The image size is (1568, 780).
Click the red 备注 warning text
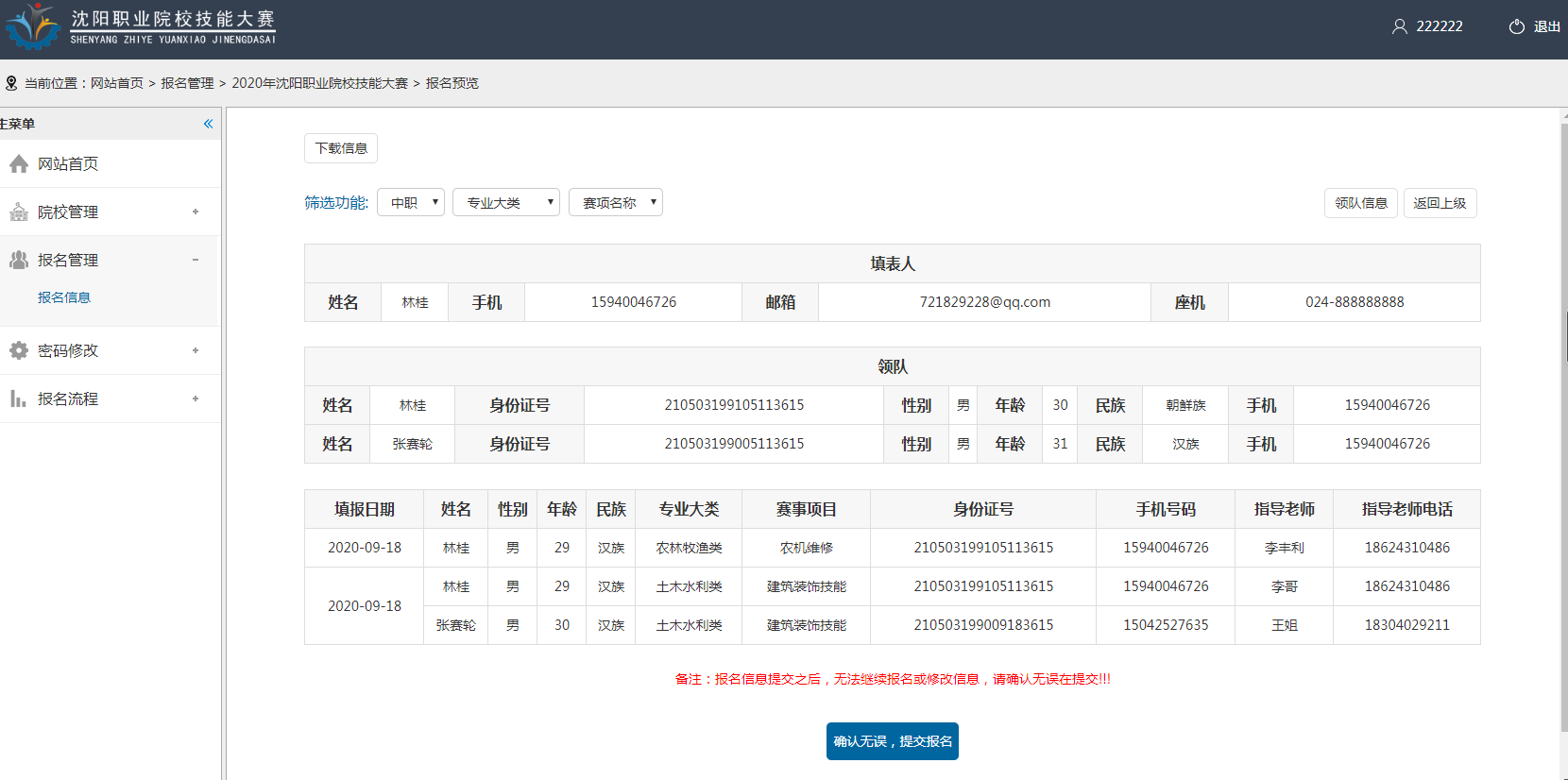click(893, 679)
